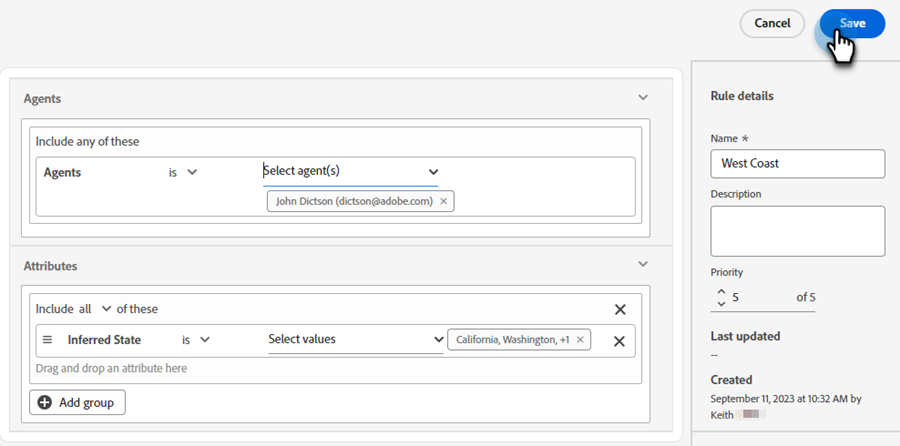Viewport: 900px width, 446px height.
Task: Remove the California, Washington values tag
Action: [580, 340]
